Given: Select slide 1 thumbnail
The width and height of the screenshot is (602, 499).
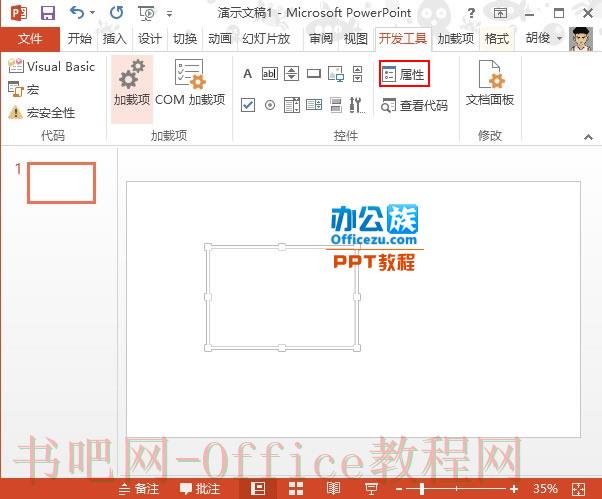Looking at the screenshot, I should pos(61,183).
